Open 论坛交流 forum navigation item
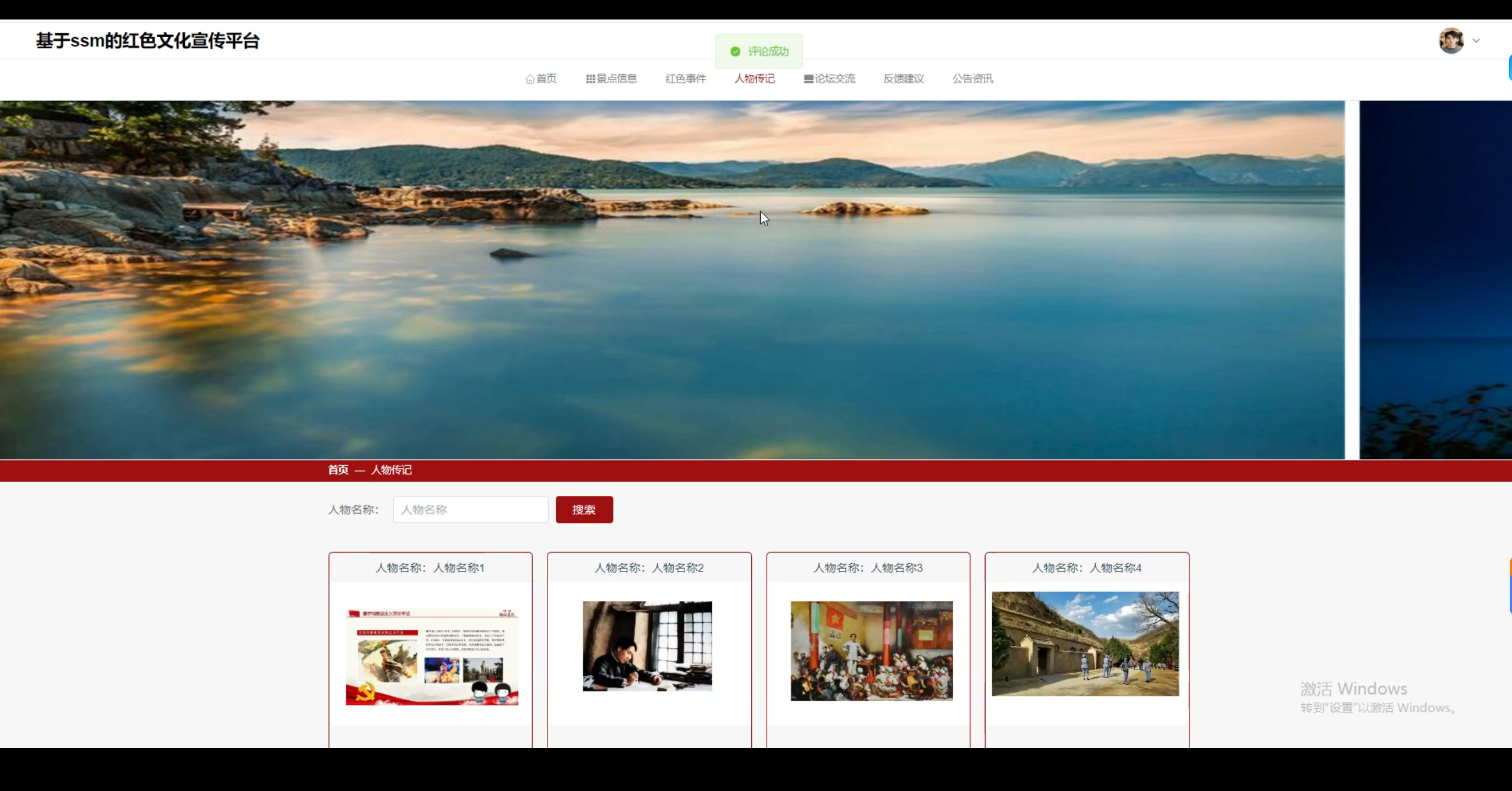The image size is (1512, 791). (829, 79)
